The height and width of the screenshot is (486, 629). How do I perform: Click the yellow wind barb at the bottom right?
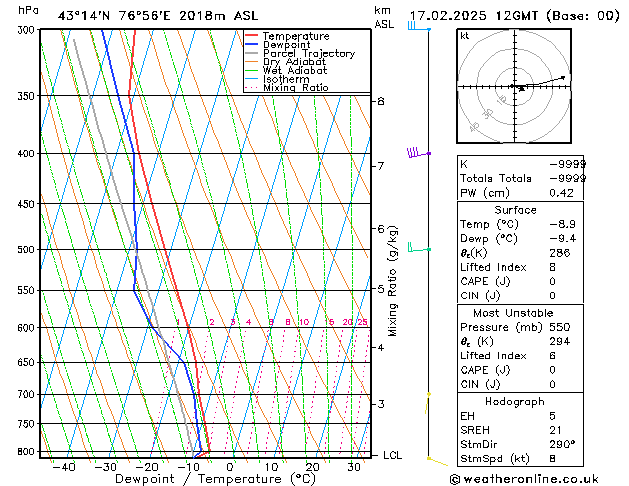pyautogui.click(x=436, y=460)
